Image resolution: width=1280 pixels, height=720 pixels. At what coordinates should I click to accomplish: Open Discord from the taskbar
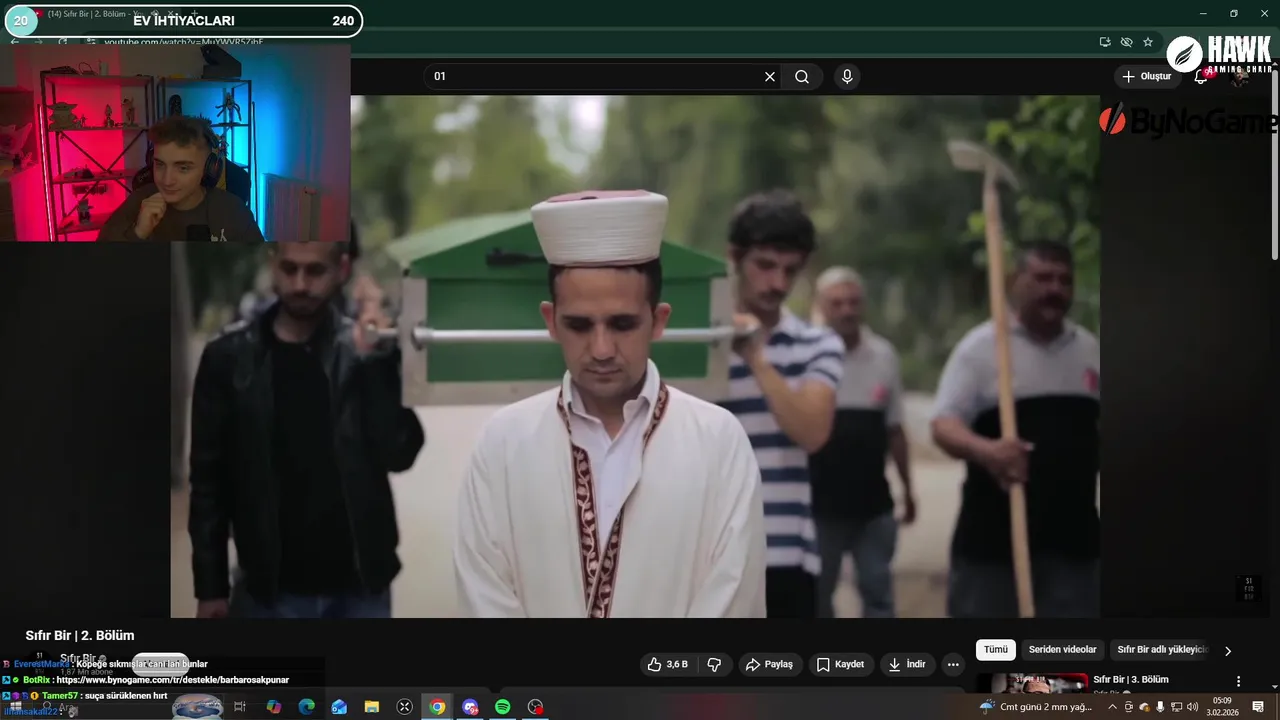click(x=470, y=707)
